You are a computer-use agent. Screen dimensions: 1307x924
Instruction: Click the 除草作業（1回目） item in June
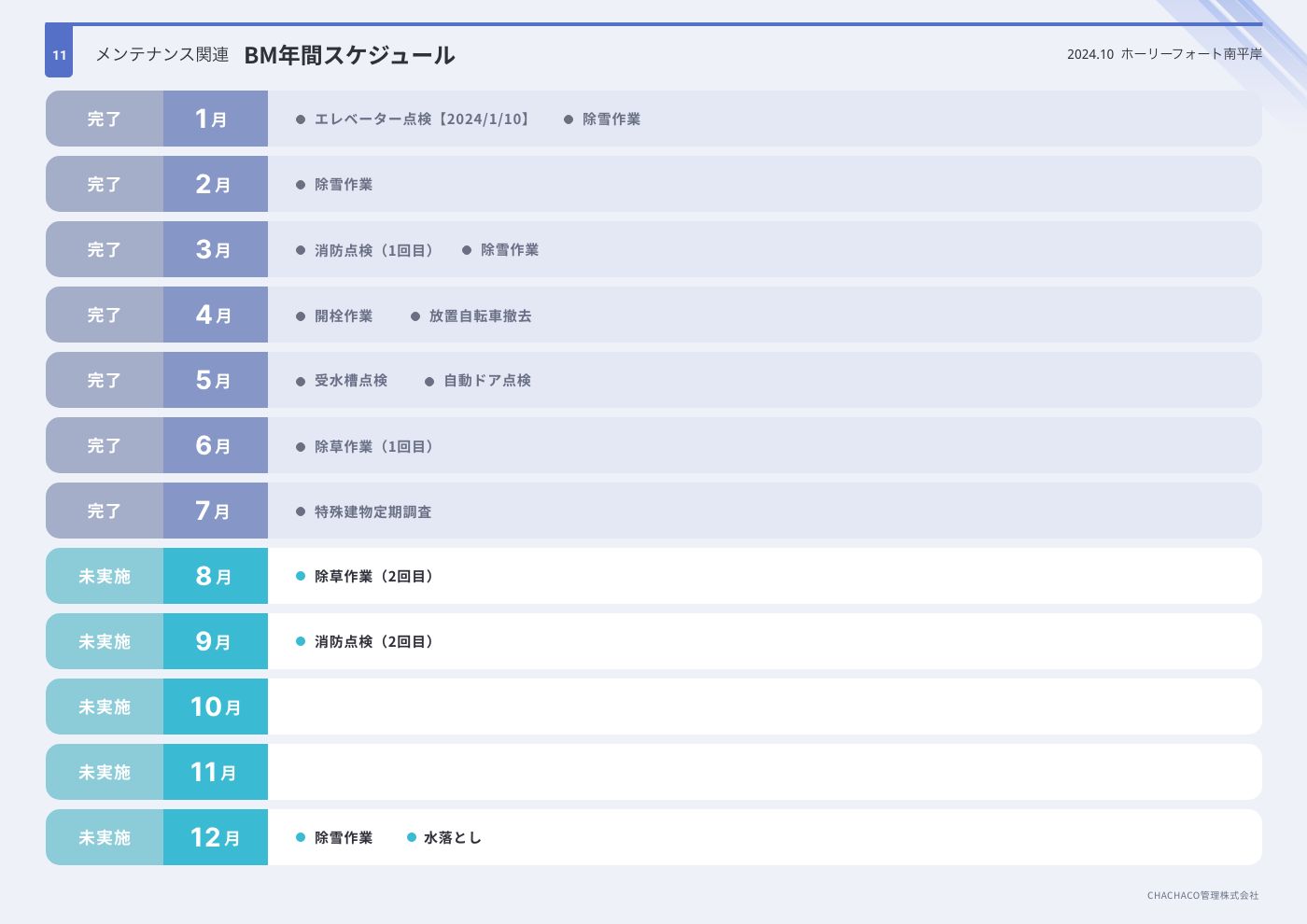[375, 446]
